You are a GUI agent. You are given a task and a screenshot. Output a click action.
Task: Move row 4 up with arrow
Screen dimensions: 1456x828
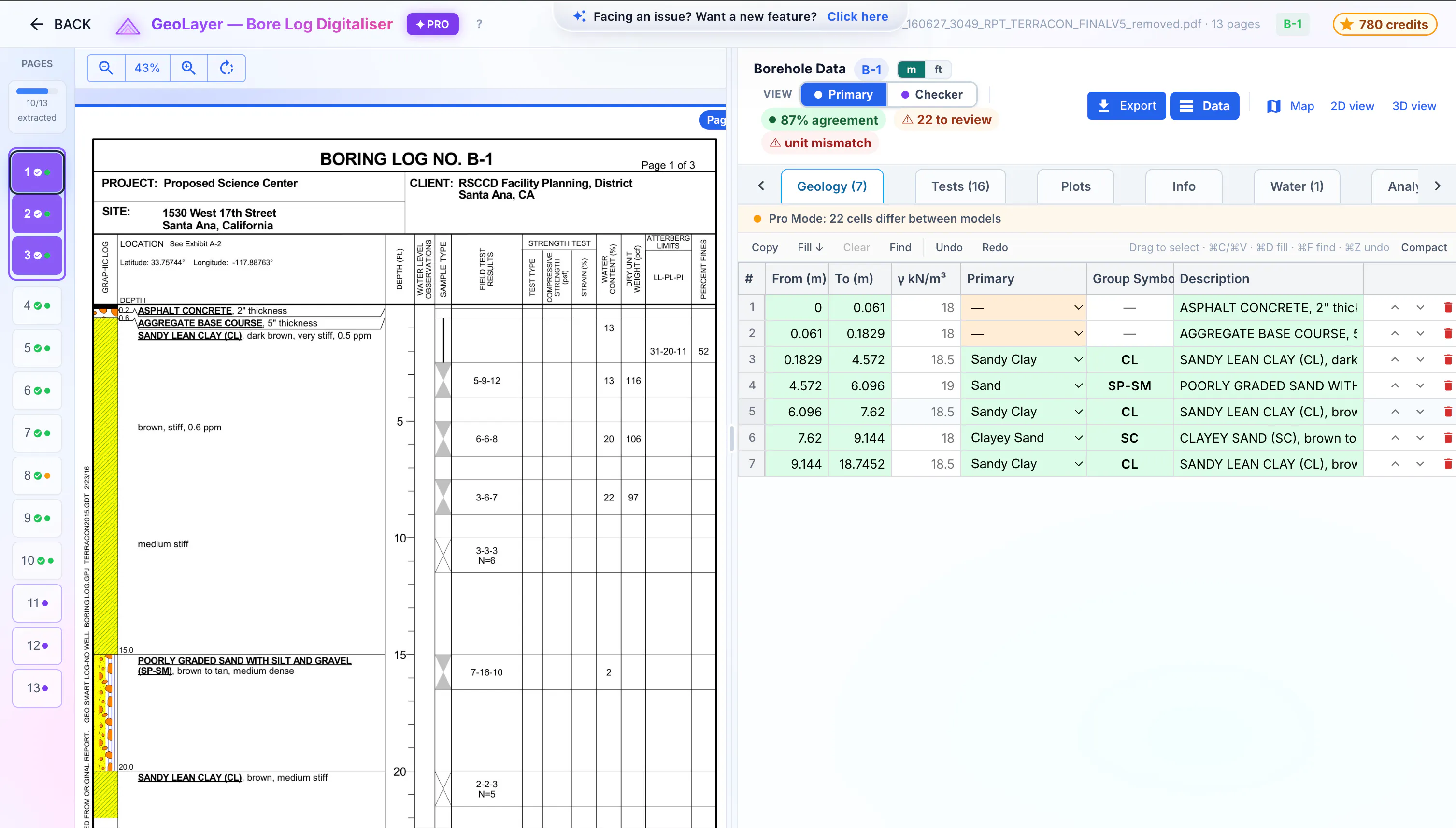click(x=1395, y=385)
